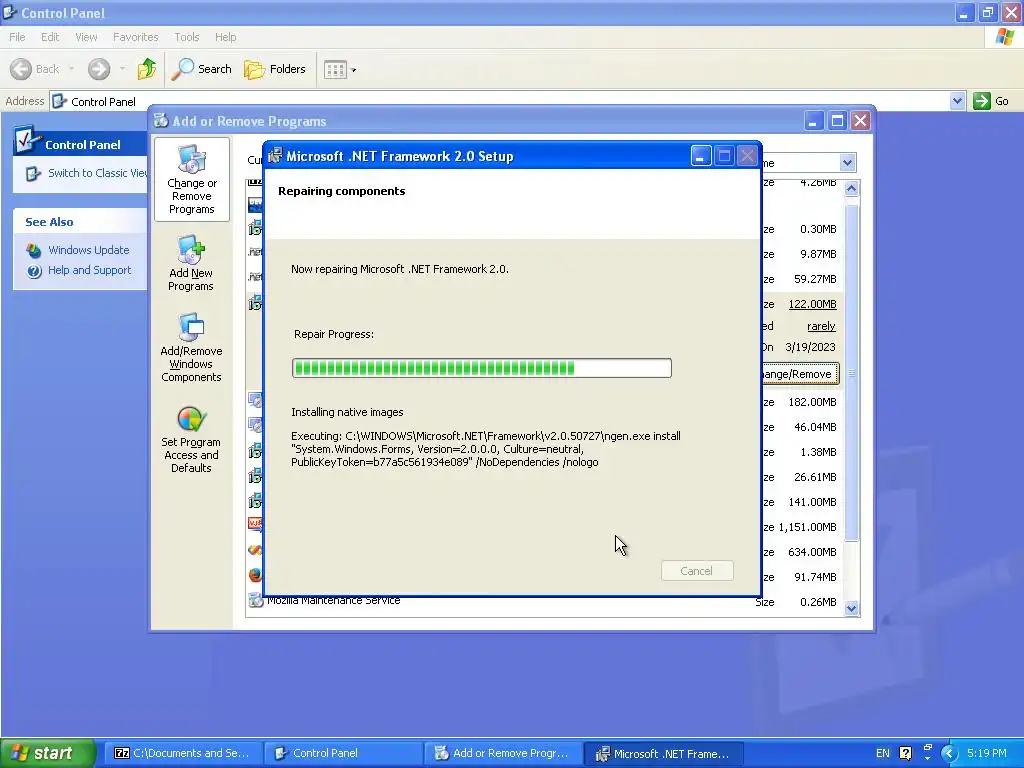Click the Up folder icon in toolbar

[147, 69]
